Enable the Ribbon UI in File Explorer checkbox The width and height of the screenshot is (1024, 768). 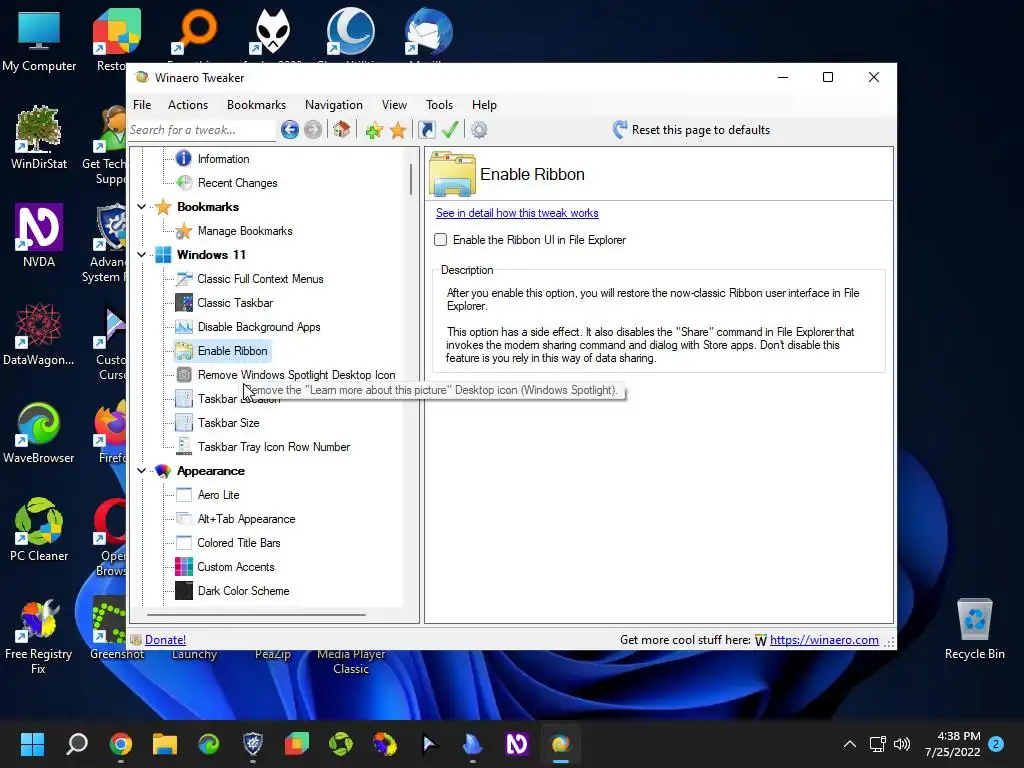tap(441, 240)
